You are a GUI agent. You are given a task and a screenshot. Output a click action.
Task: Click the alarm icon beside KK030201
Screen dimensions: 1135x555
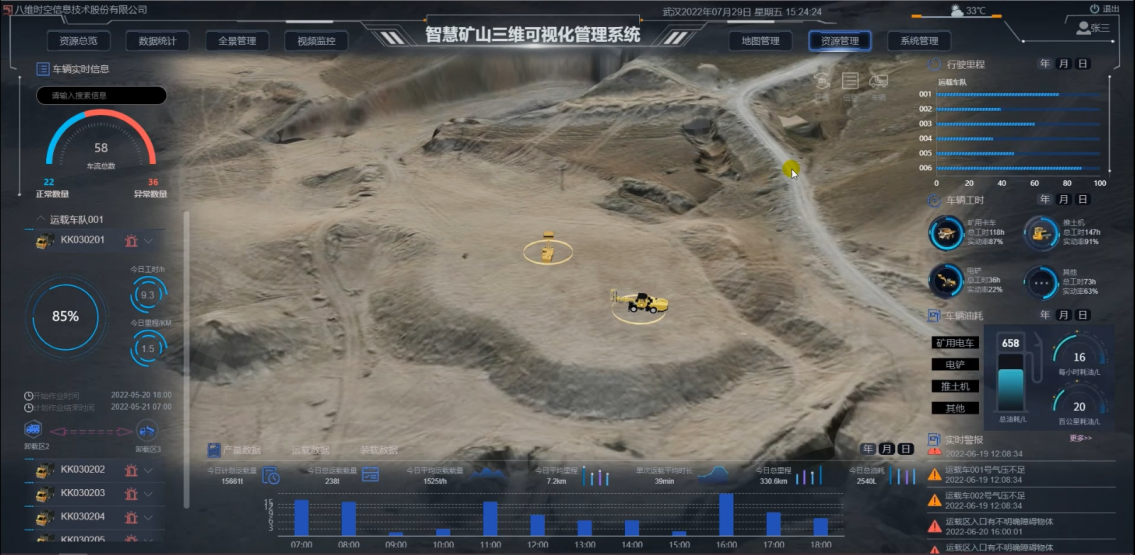[130, 240]
